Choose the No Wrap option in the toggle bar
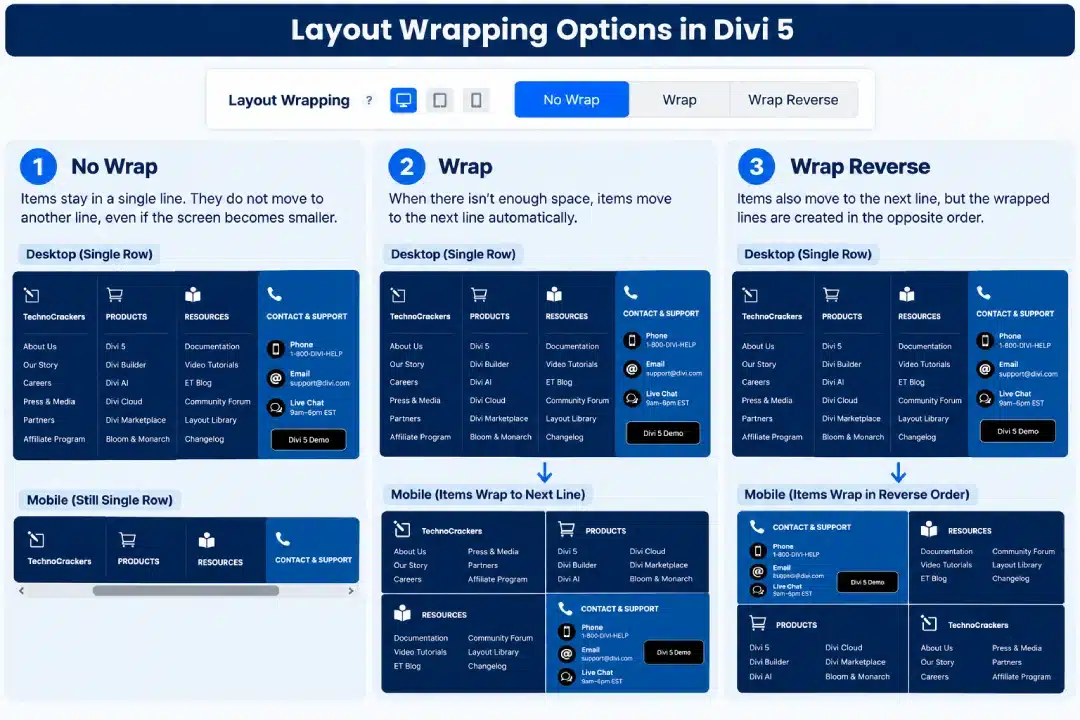1080x720 pixels. (x=572, y=99)
